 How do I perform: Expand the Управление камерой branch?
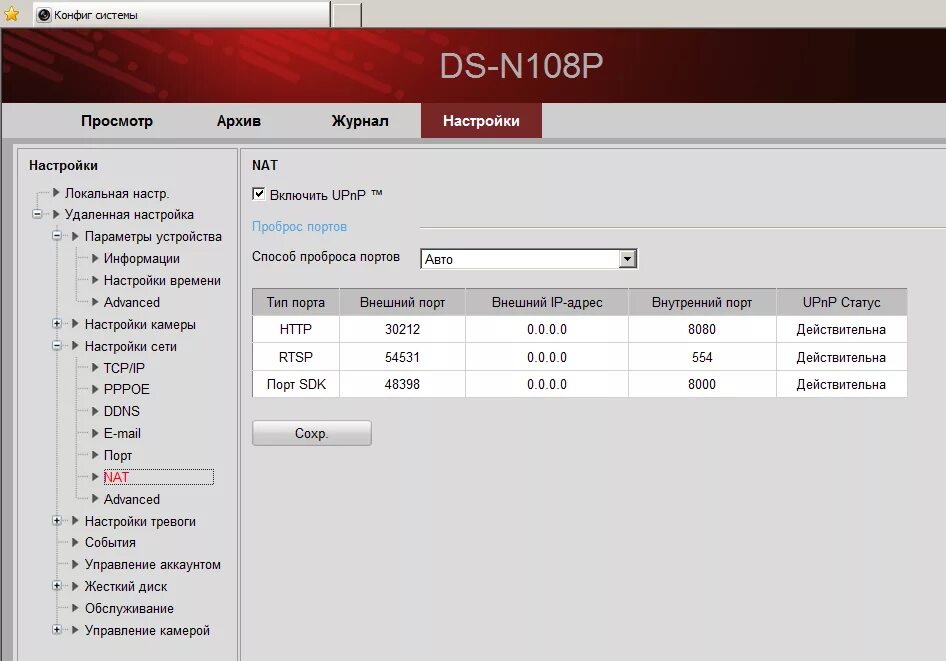57,630
